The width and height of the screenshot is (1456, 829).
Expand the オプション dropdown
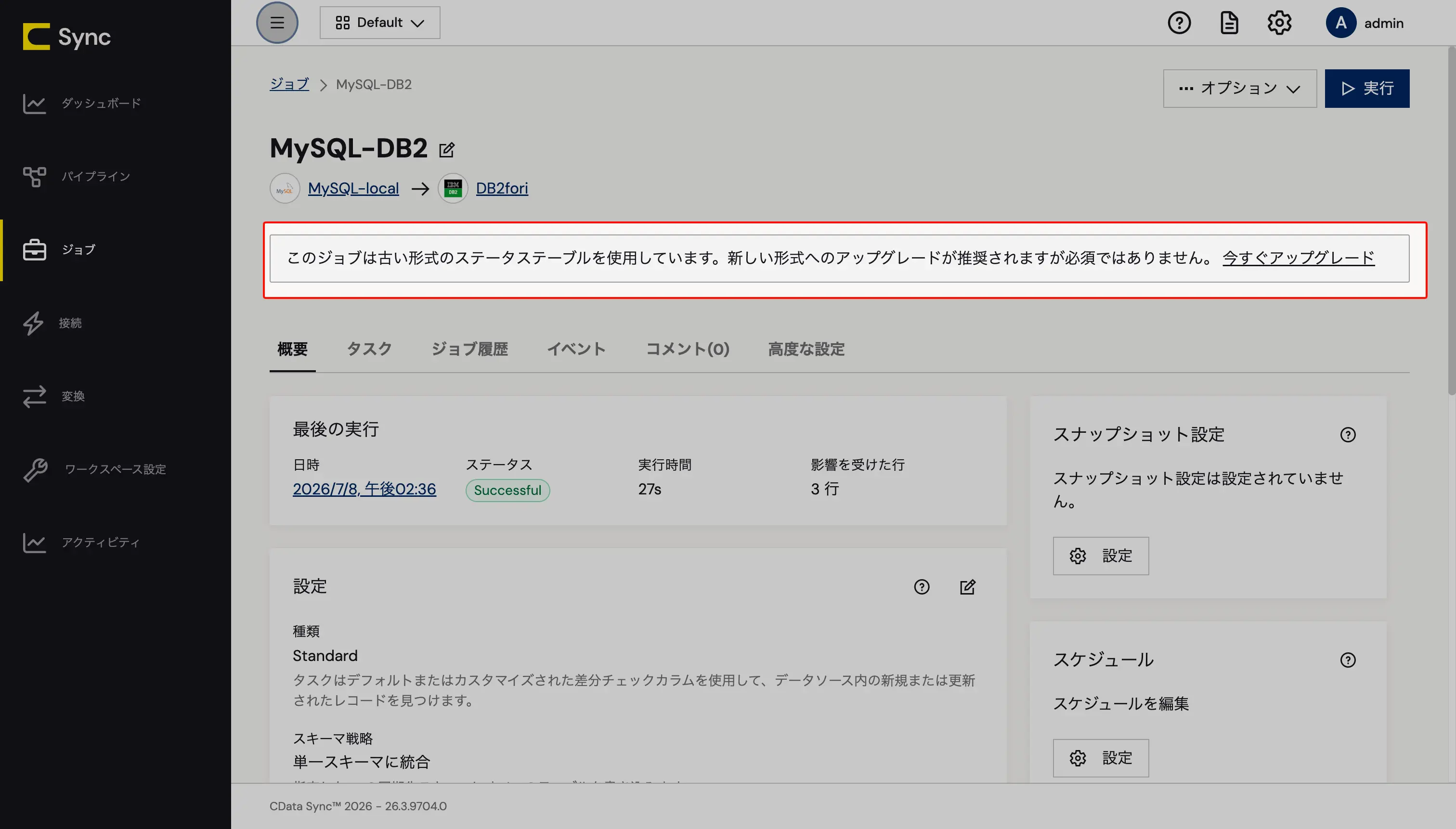(1240, 88)
